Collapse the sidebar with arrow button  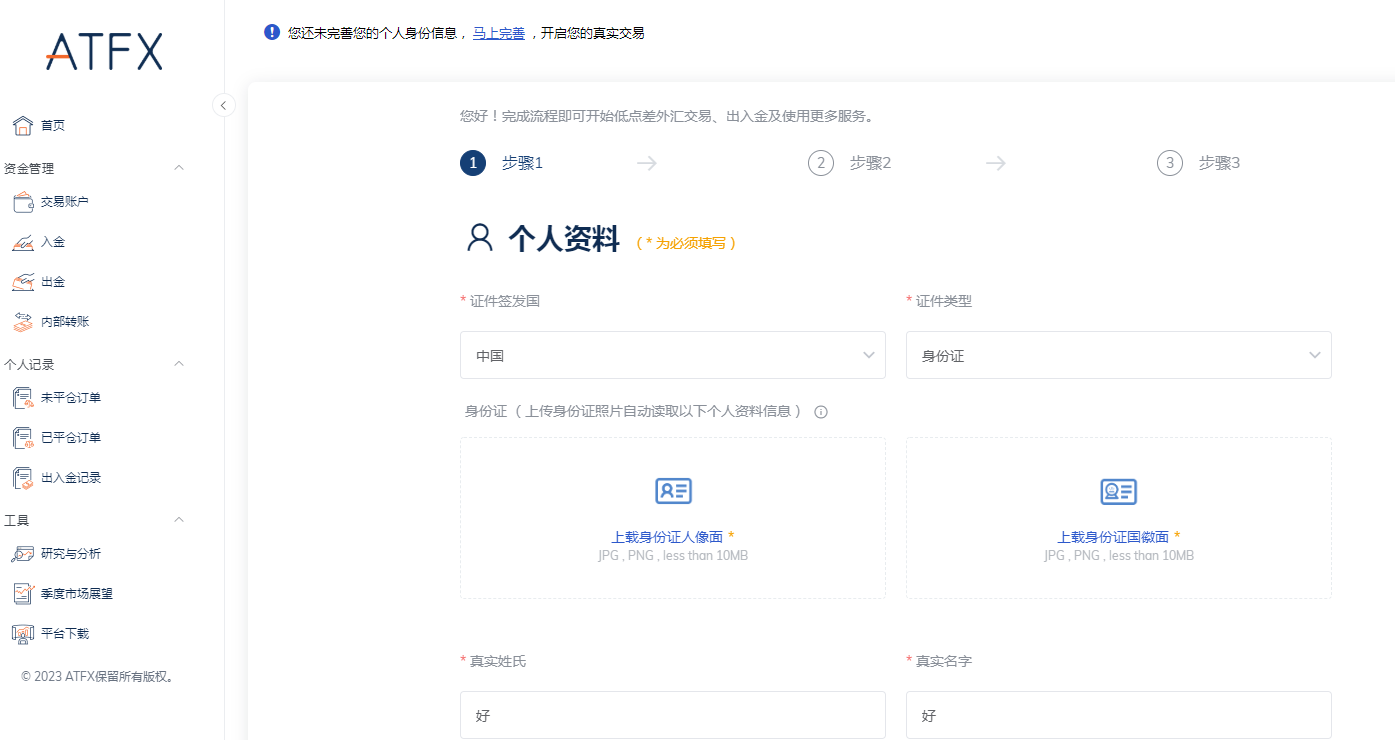224,105
